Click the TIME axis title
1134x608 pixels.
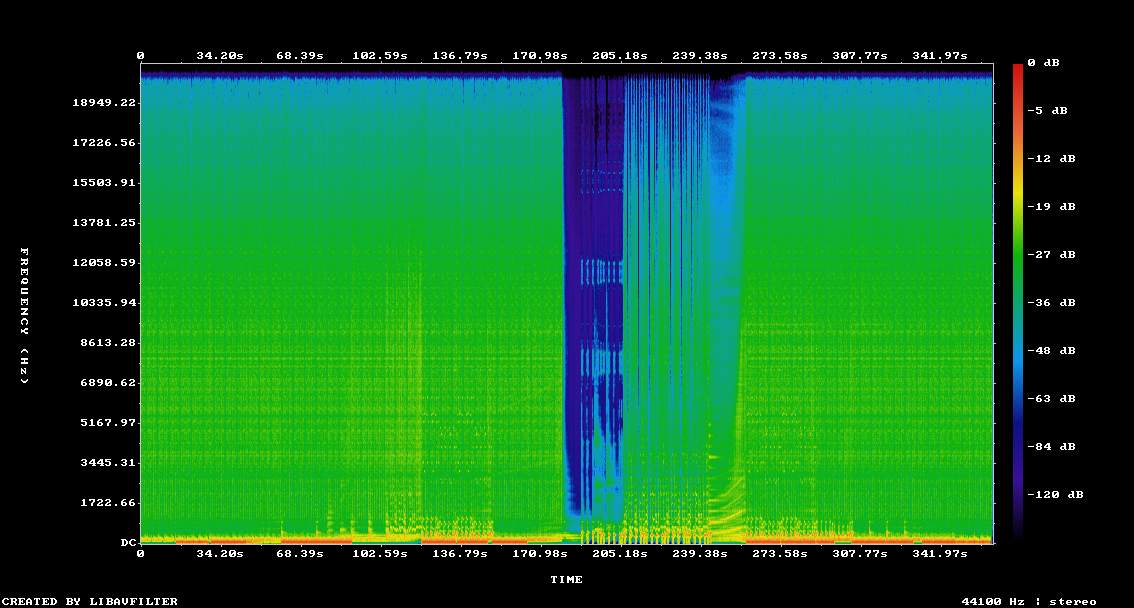pyautogui.click(x=566, y=579)
